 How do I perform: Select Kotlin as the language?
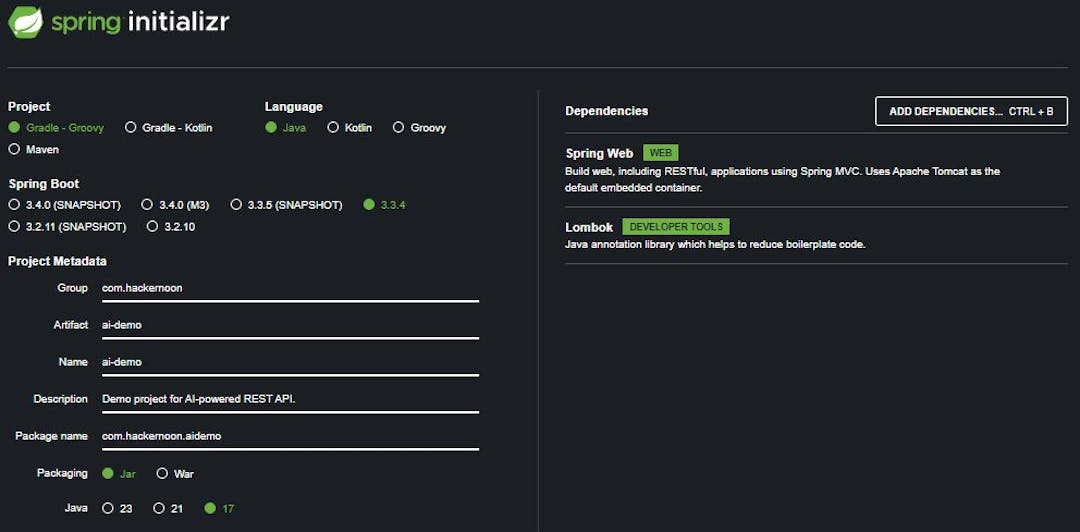click(x=333, y=128)
